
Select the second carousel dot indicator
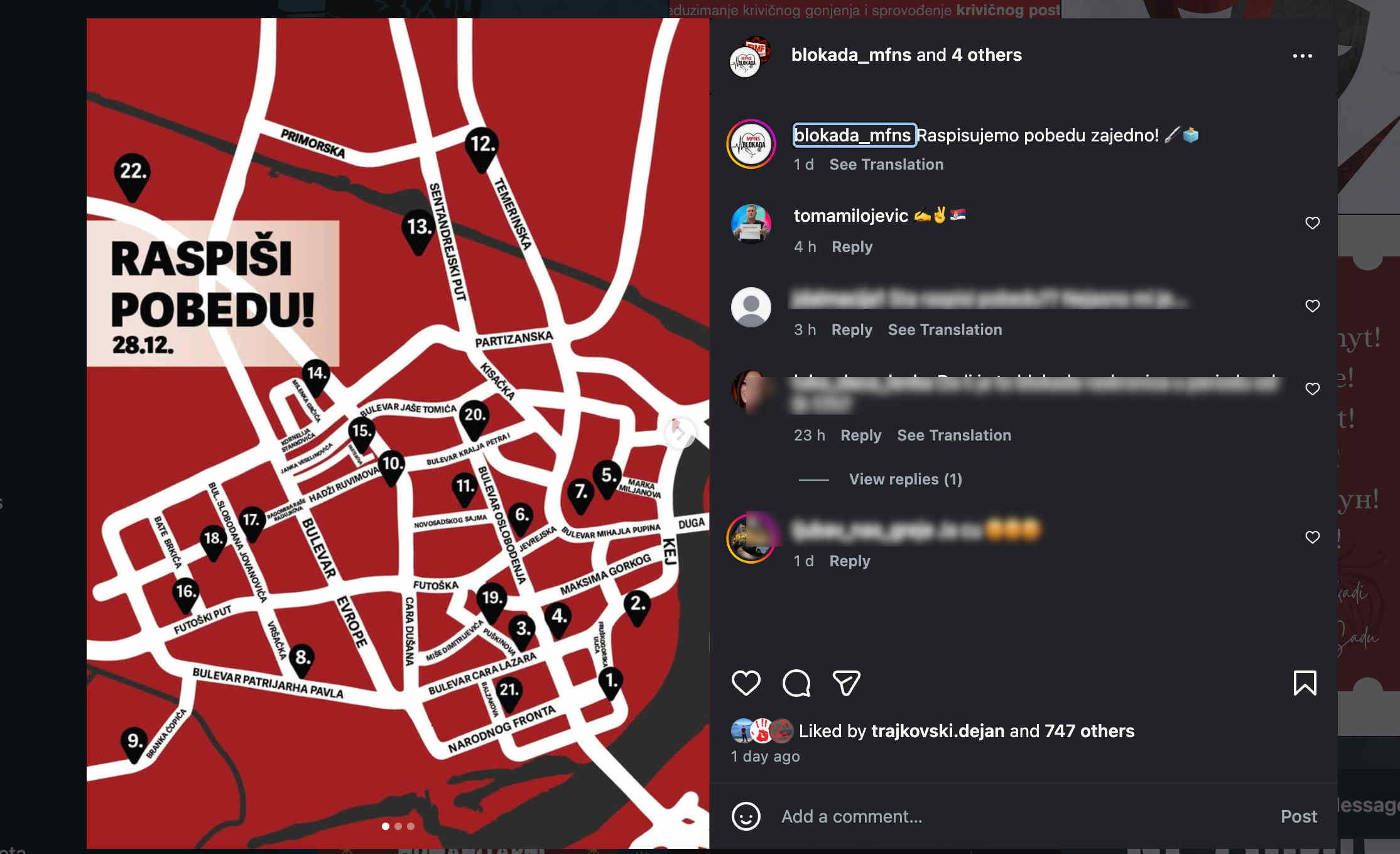coord(398,826)
